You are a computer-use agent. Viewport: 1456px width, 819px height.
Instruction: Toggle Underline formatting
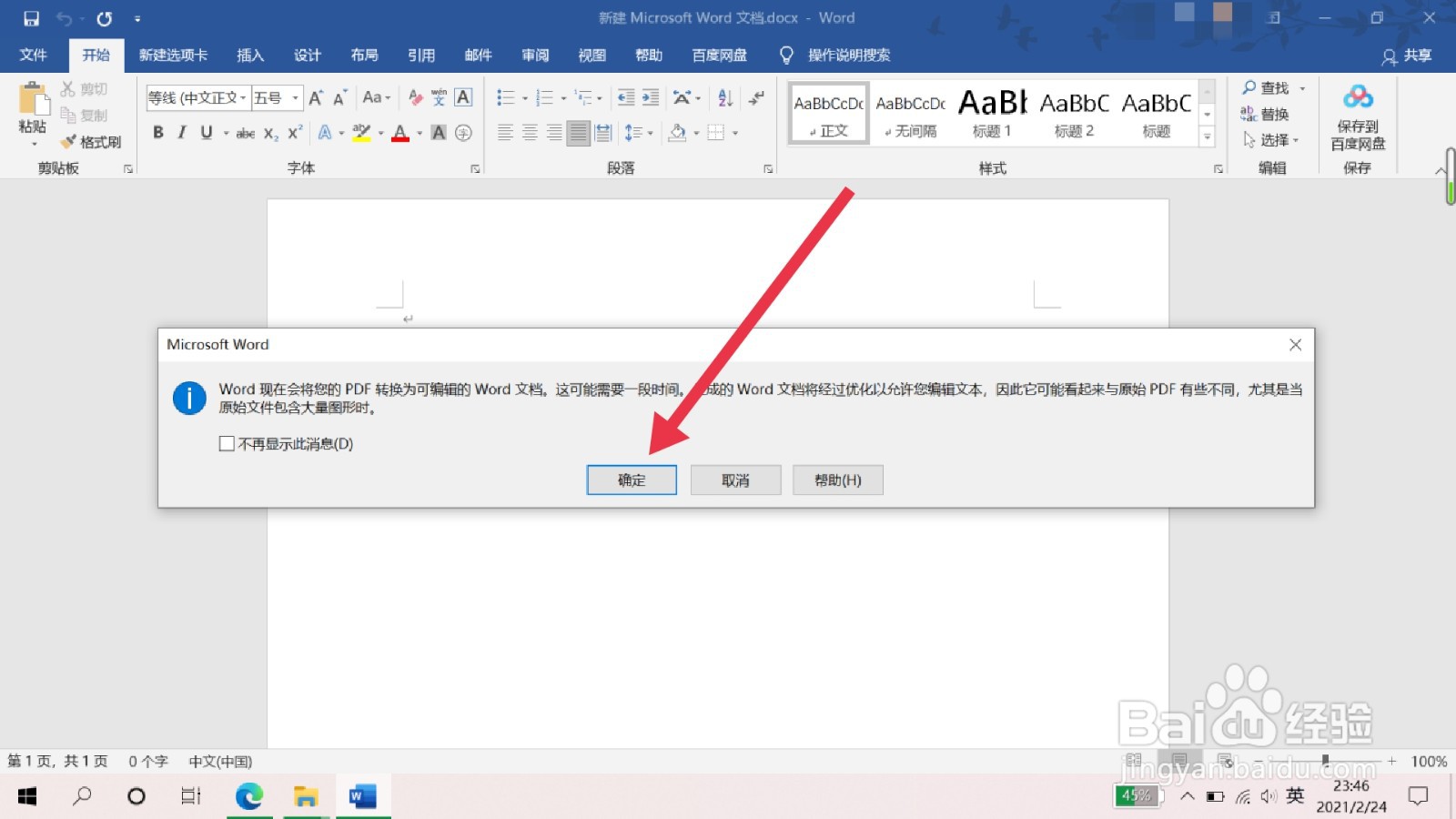207,133
